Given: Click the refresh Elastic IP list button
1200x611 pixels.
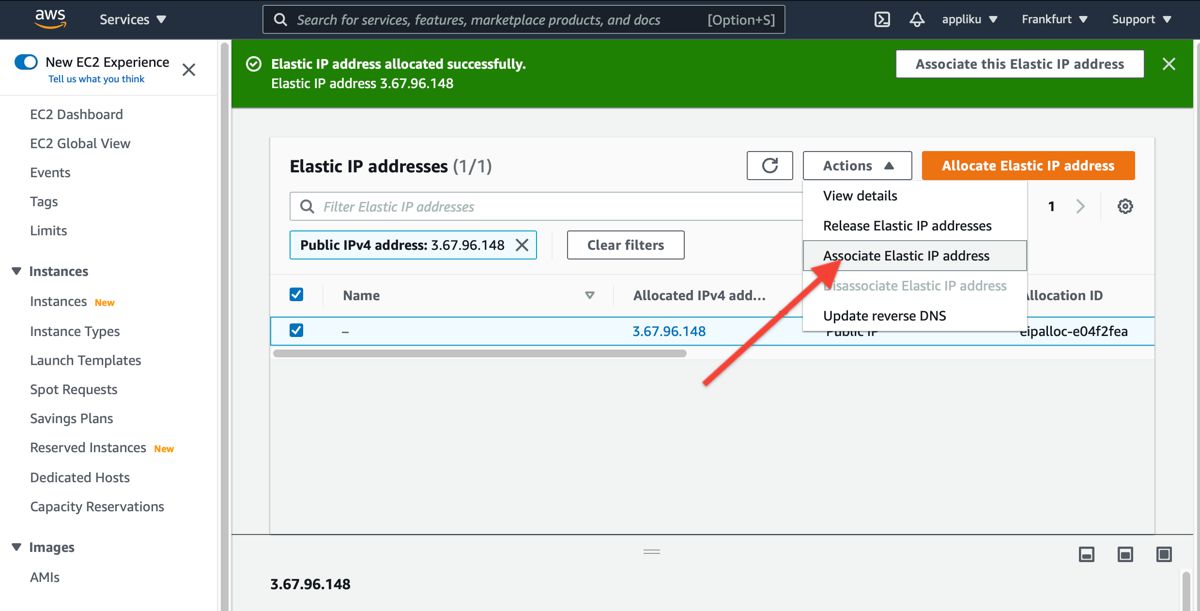Looking at the screenshot, I should [769, 166].
